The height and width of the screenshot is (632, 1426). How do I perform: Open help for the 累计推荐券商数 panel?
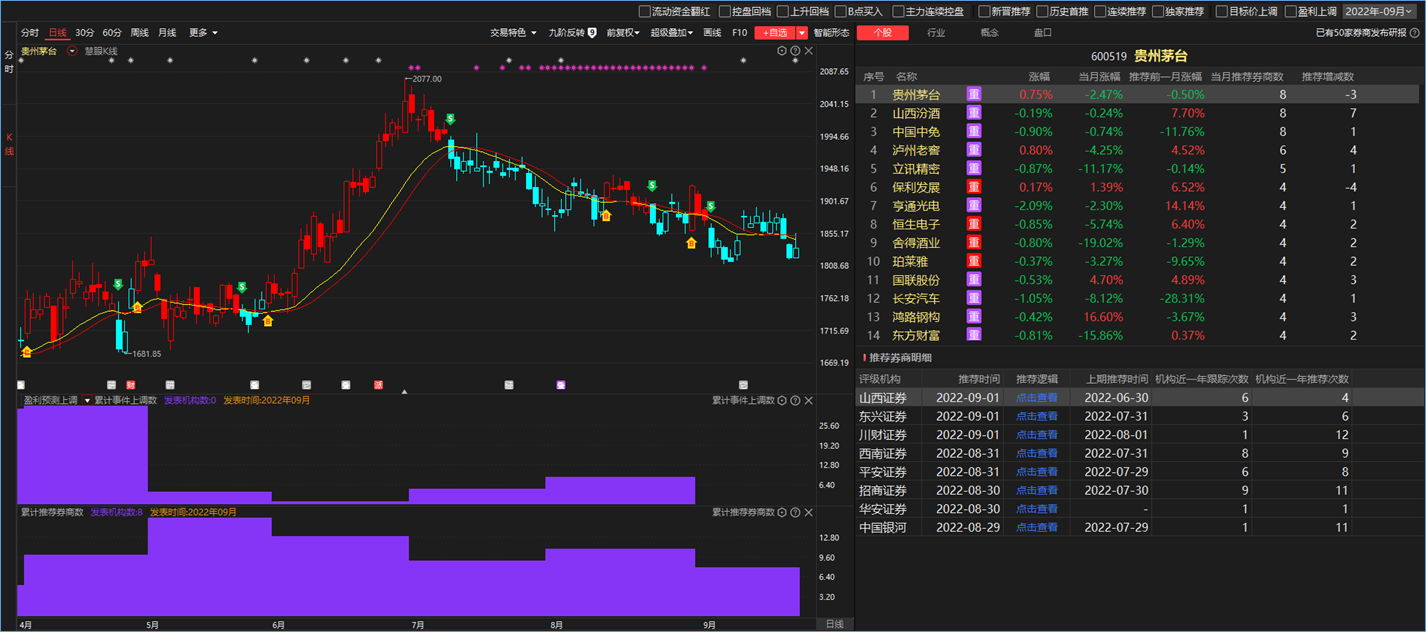(795, 512)
